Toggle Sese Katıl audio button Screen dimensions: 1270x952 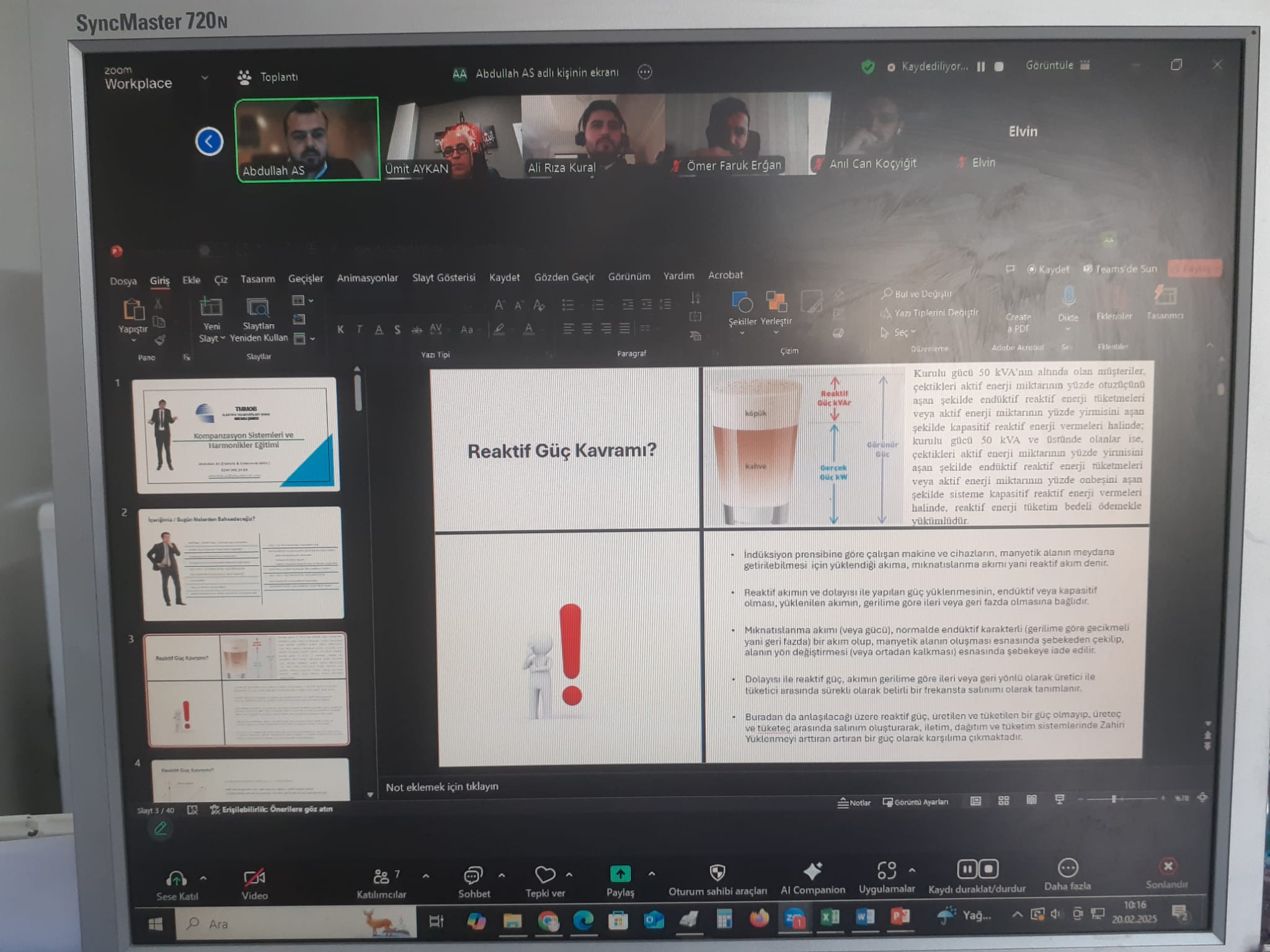176,879
